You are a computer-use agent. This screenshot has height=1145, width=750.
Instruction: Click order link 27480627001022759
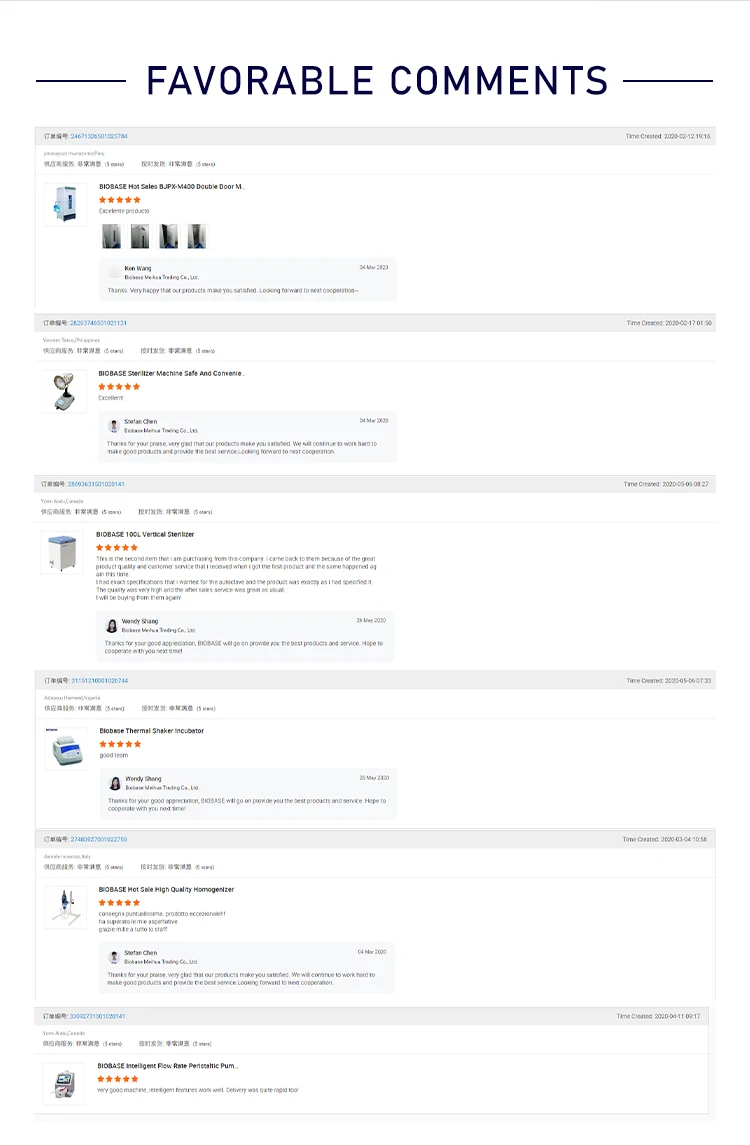pyautogui.click(x=98, y=840)
